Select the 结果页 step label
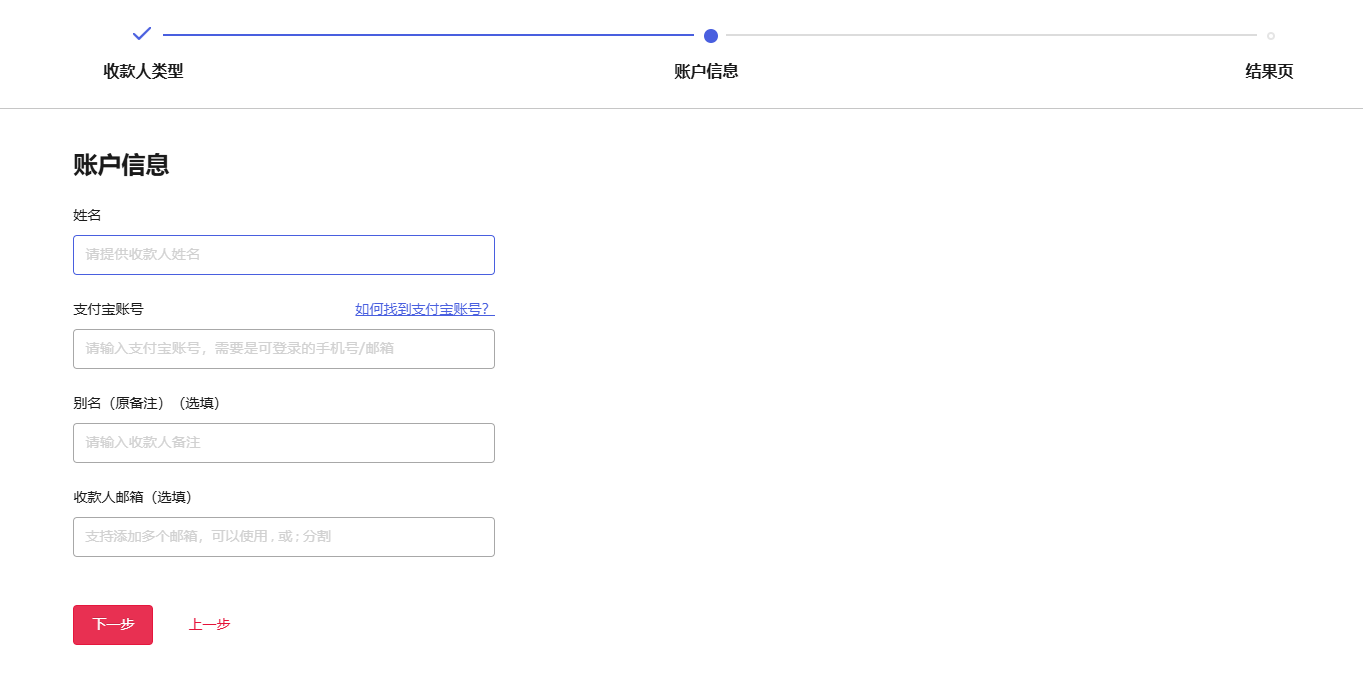This screenshot has height=688, width=1363. tap(1269, 72)
